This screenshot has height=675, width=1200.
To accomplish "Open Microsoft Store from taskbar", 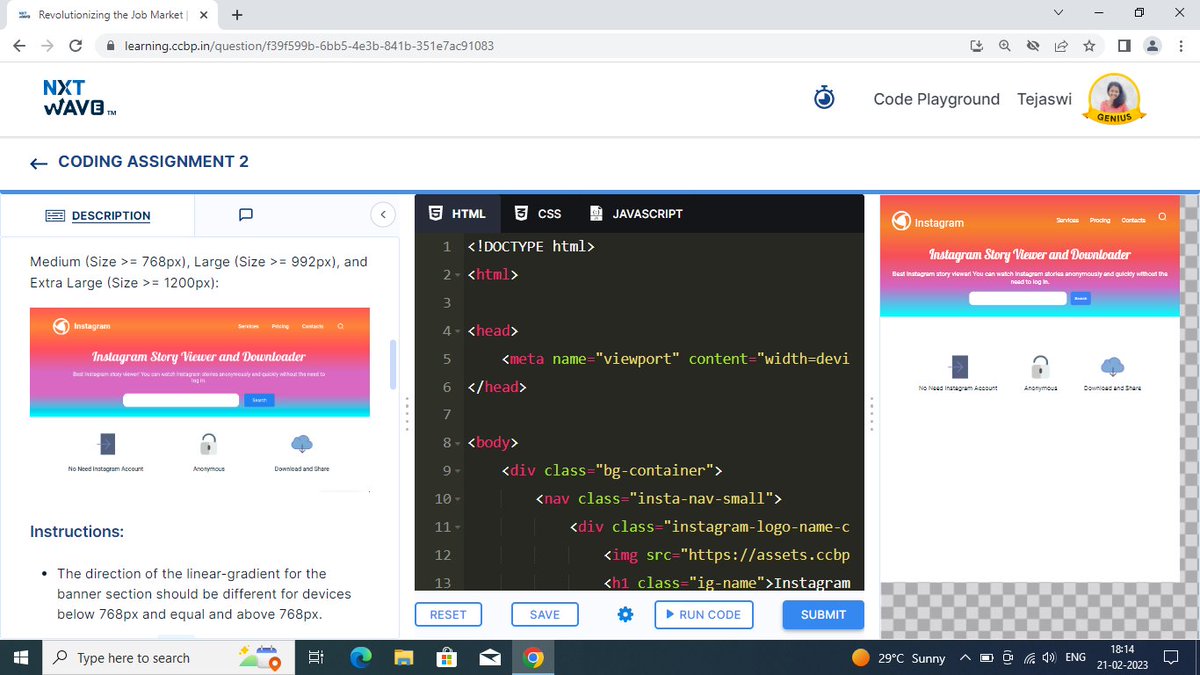I will tap(446, 658).
